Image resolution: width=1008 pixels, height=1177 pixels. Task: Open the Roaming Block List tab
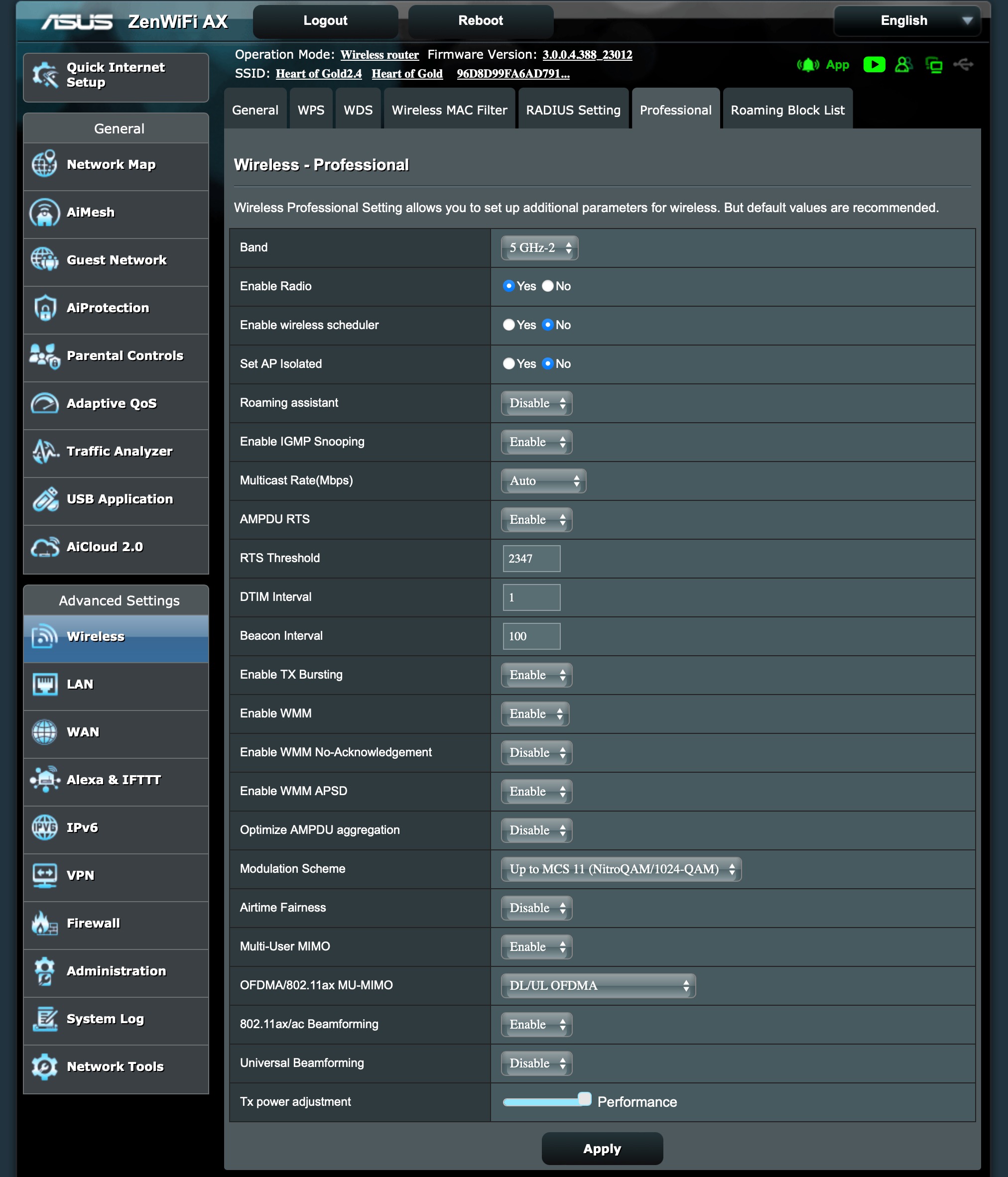tap(787, 110)
